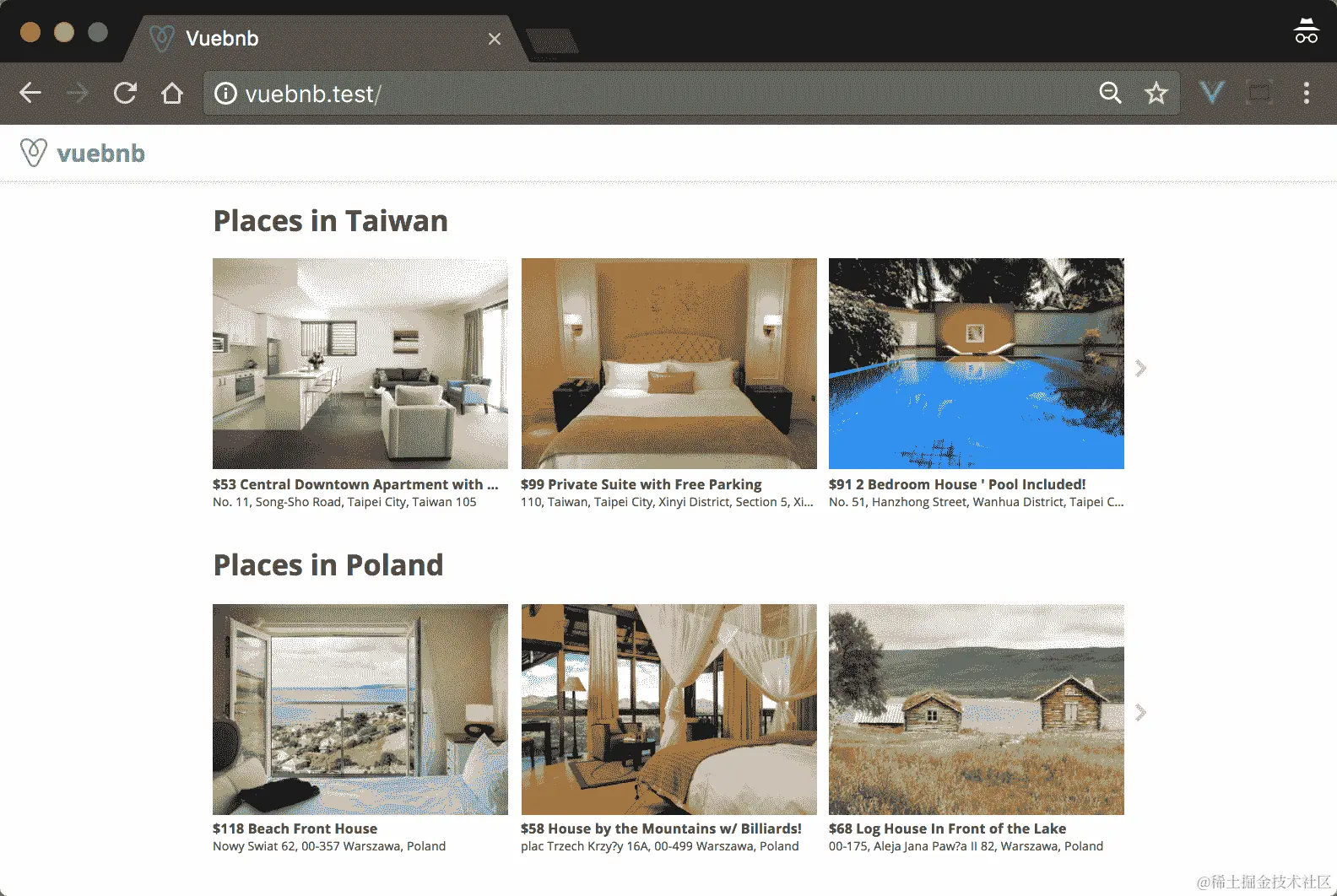Close the Vuebnb tab
The image size is (1337, 896).
495,39
